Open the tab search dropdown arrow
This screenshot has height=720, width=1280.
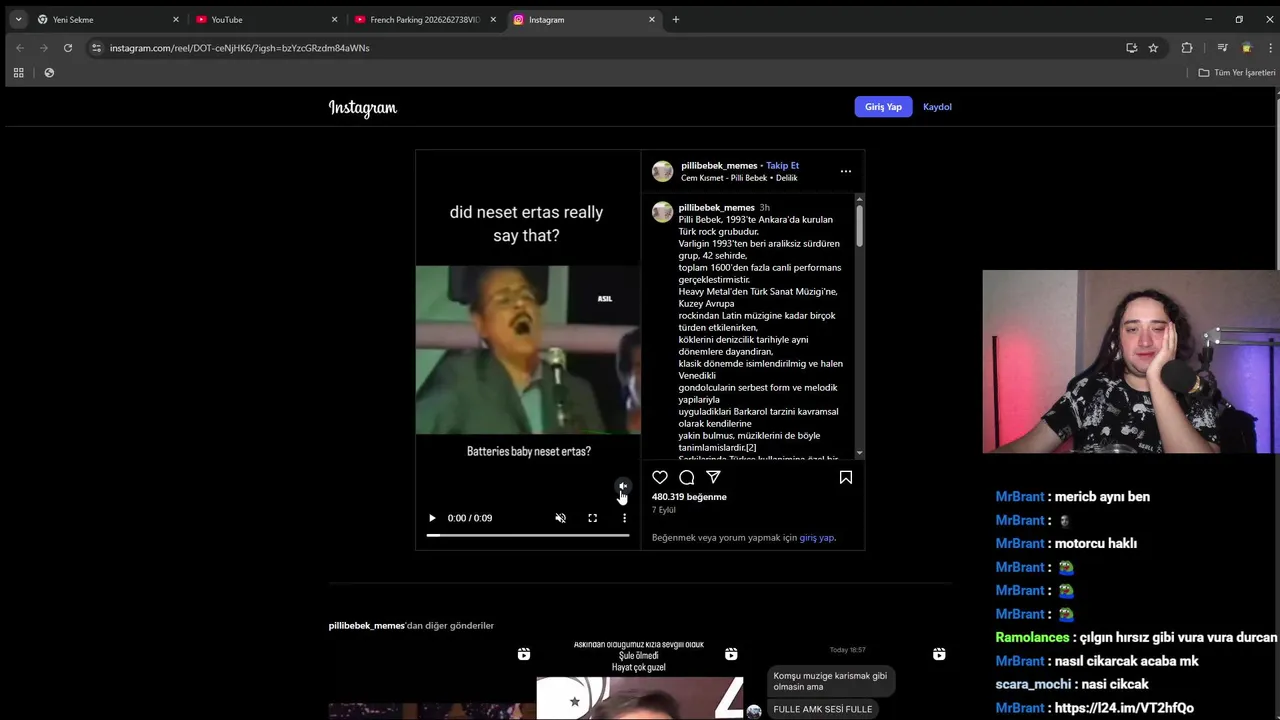pos(18,19)
